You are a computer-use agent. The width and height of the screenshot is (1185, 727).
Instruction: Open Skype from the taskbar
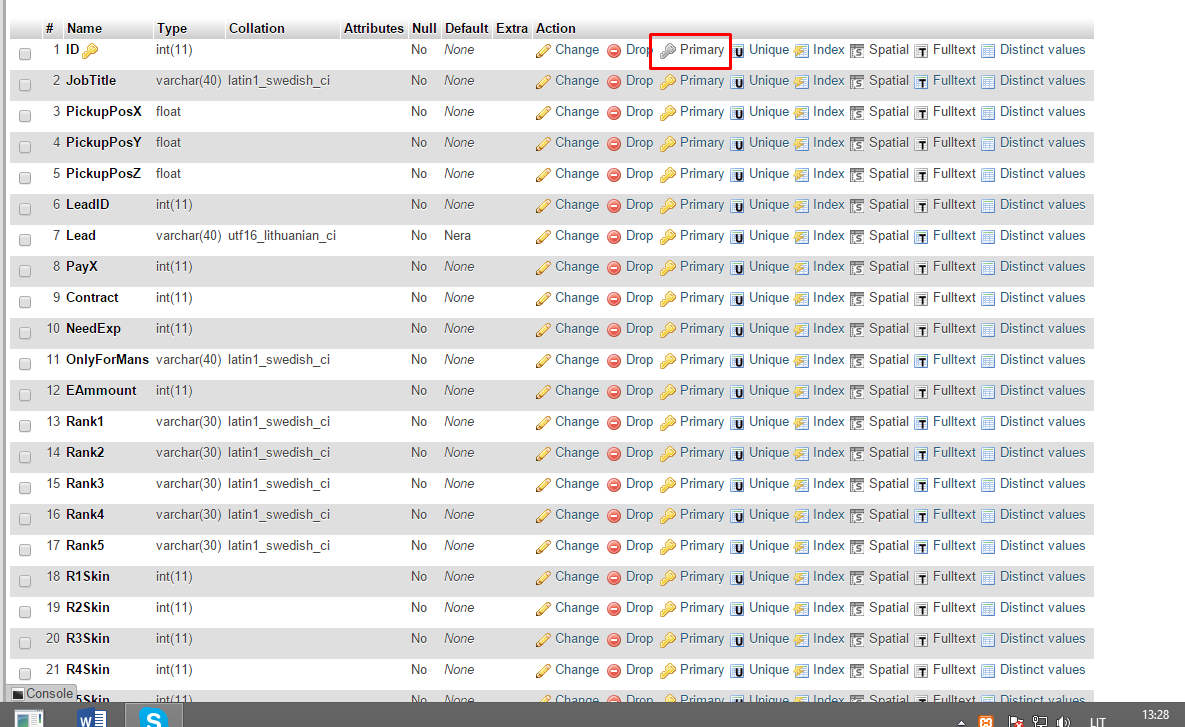(x=153, y=718)
